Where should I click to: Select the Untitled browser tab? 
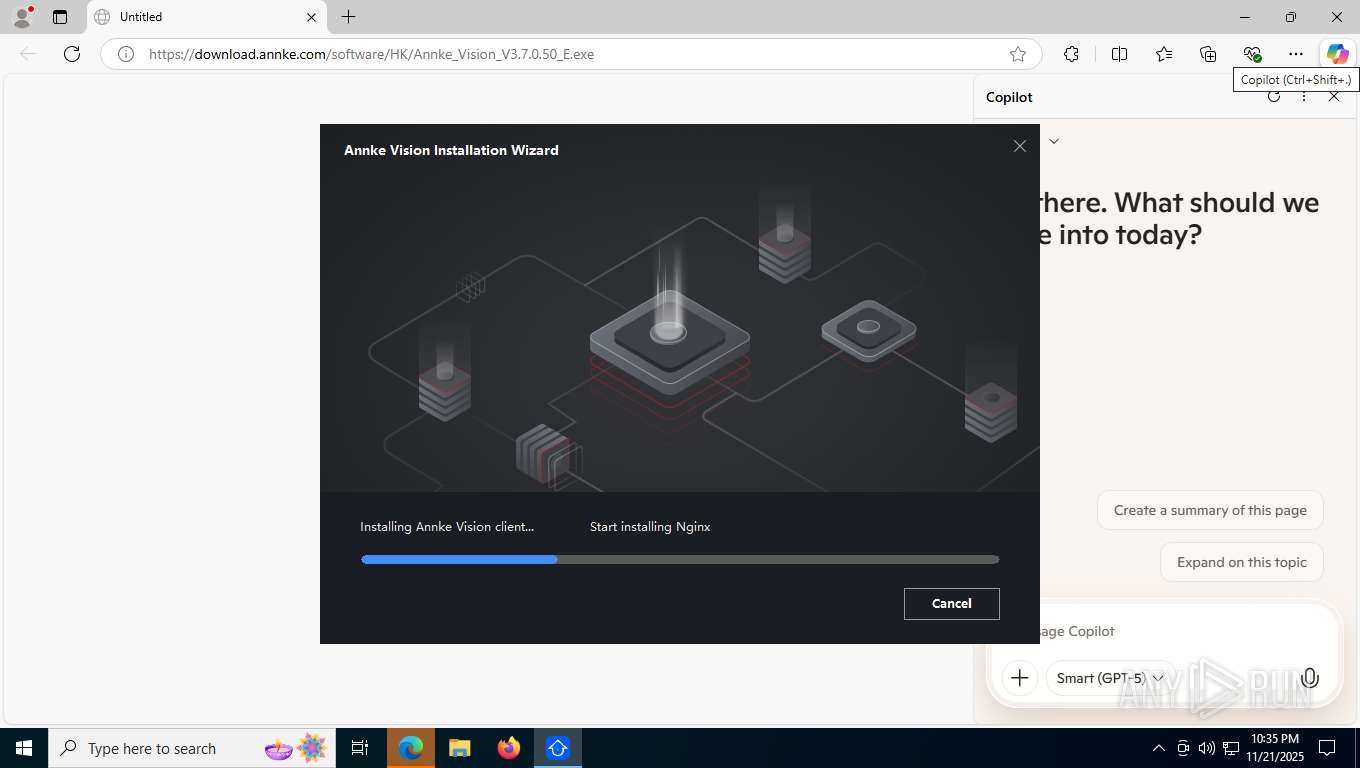click(x=207, y=17)
